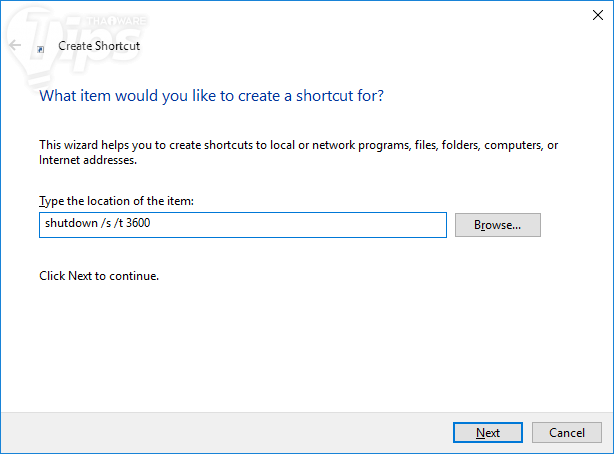Place cursor on "3600" in location field
Viewport: 614px width, 454px height.
(138, 225)
